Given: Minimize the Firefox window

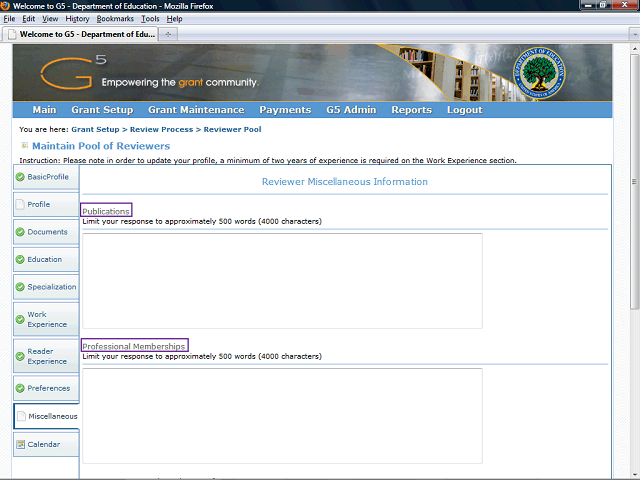Looking at the screenshot, I should click(589, 5).
